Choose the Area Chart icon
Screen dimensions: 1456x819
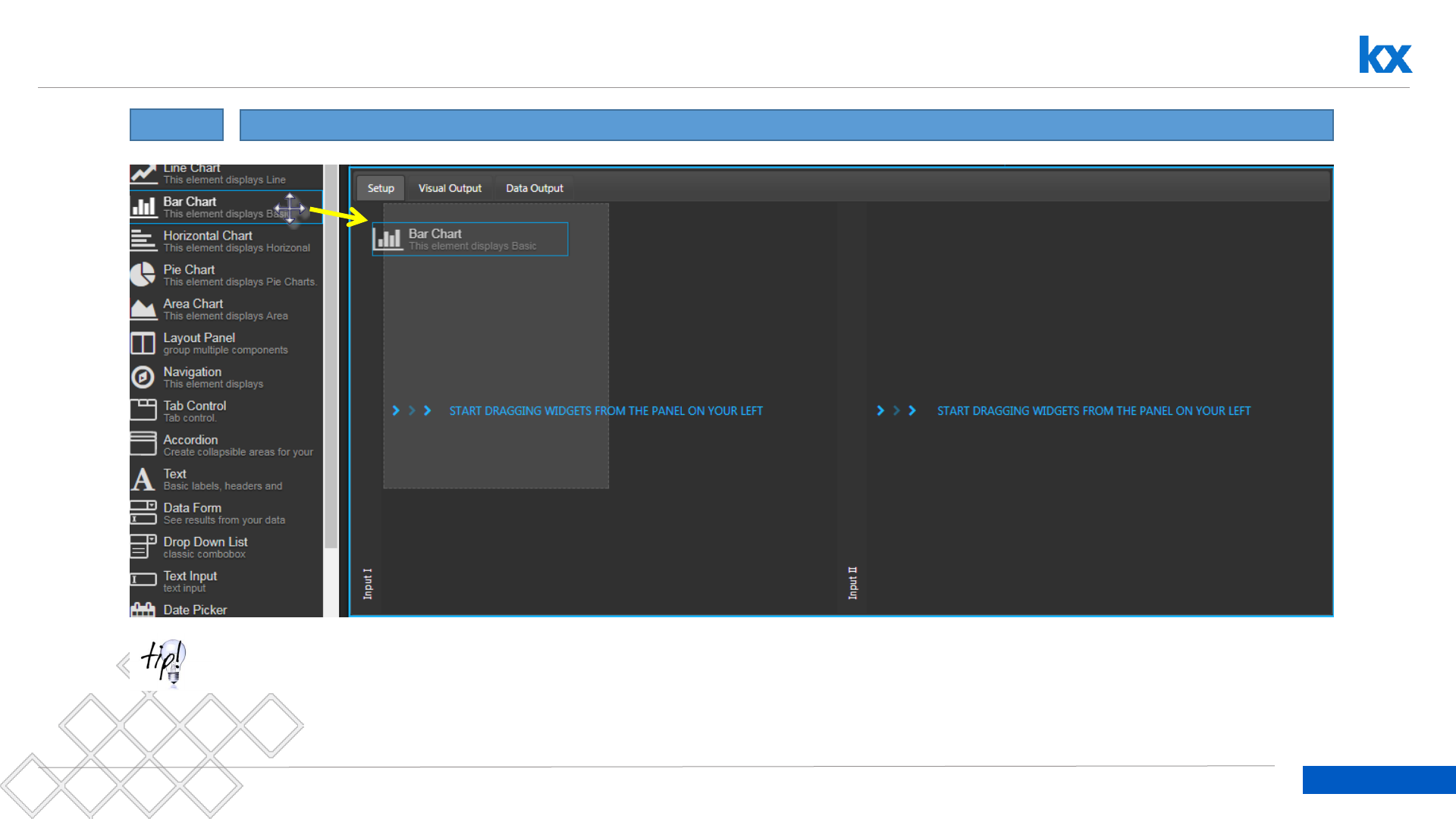(x=143, y=309)
